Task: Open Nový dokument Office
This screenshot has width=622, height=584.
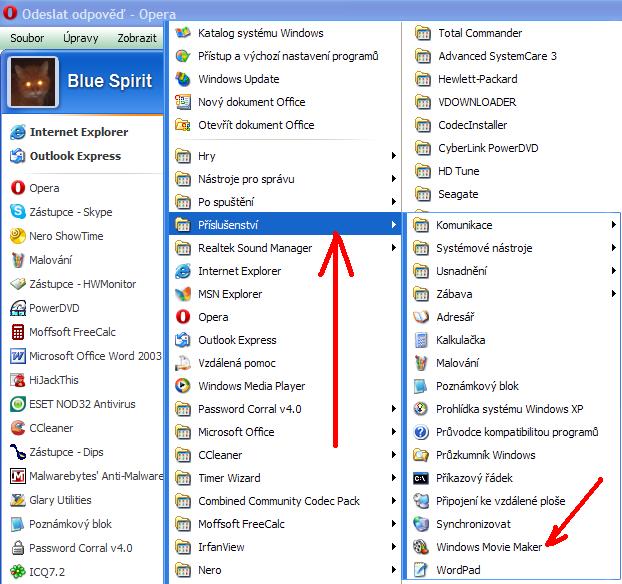Action: [285, 102]
